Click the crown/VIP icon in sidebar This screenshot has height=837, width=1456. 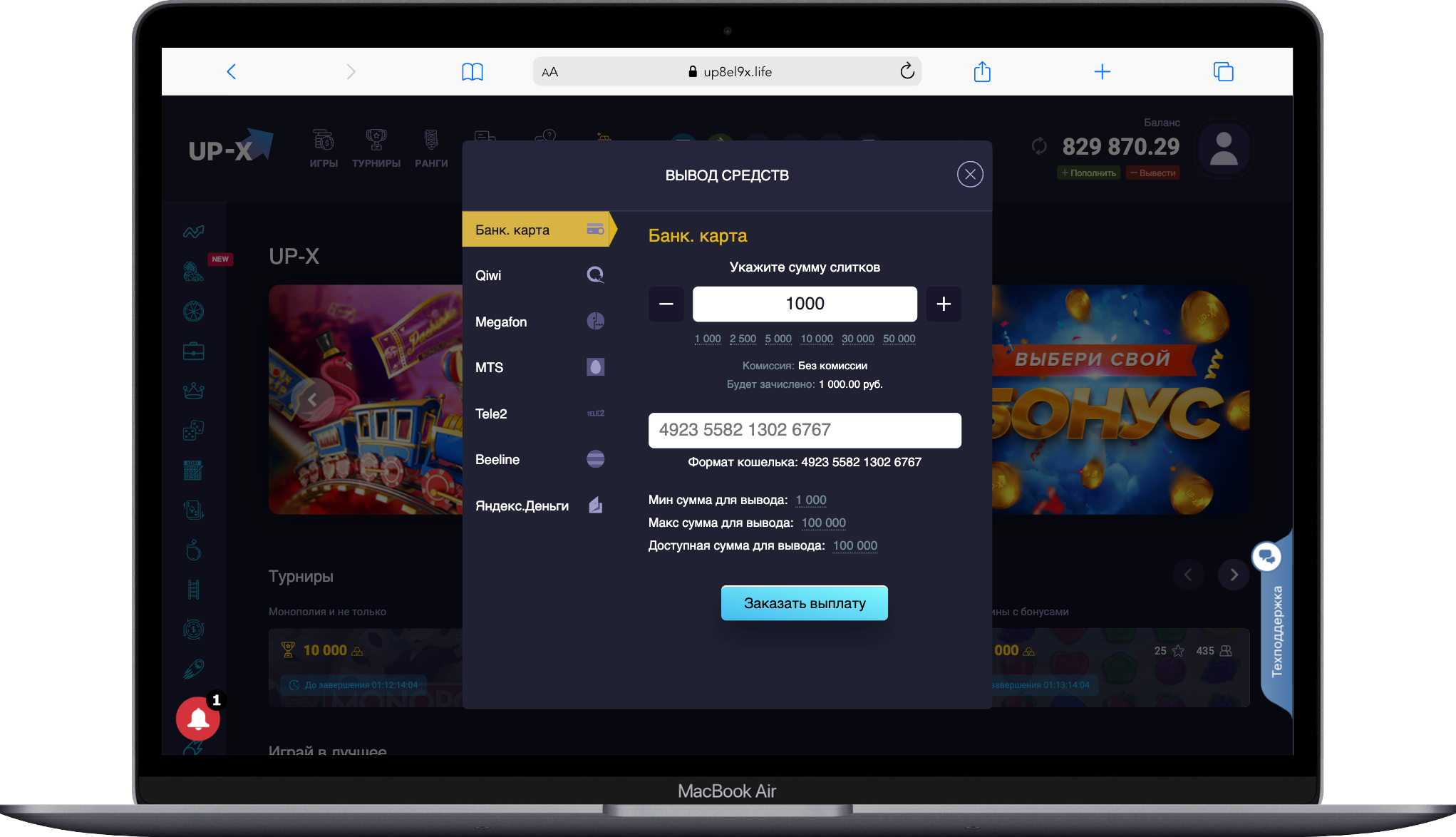[193, 390]
